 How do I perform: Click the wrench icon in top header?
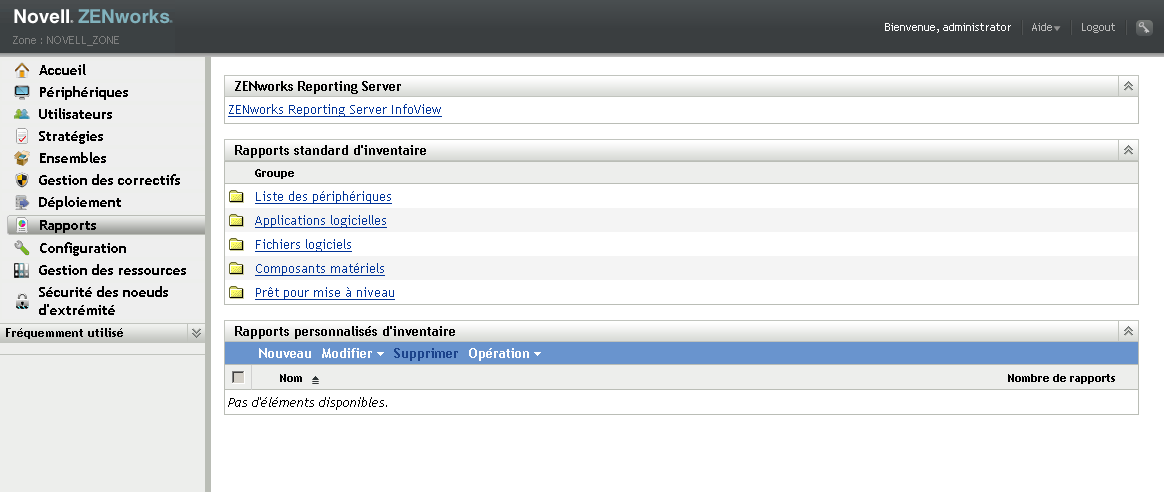(1144, 27)
